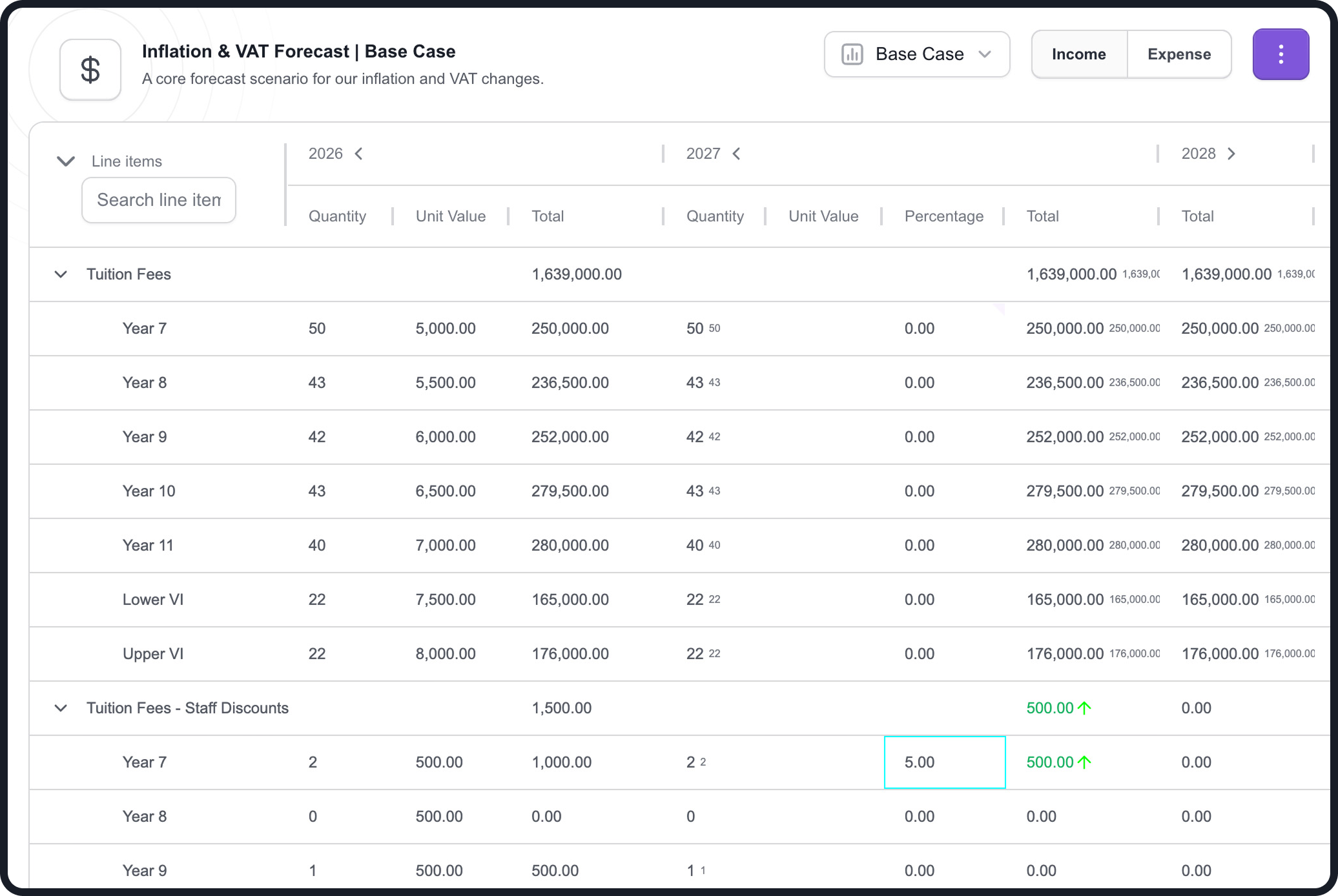Open the Base Case scenario dropdown

(917, 54)
